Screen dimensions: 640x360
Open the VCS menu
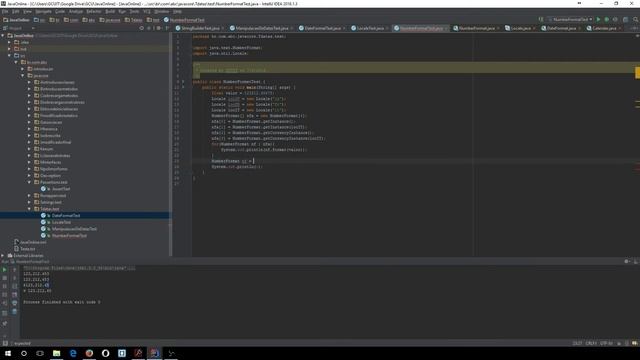point(147,11)
